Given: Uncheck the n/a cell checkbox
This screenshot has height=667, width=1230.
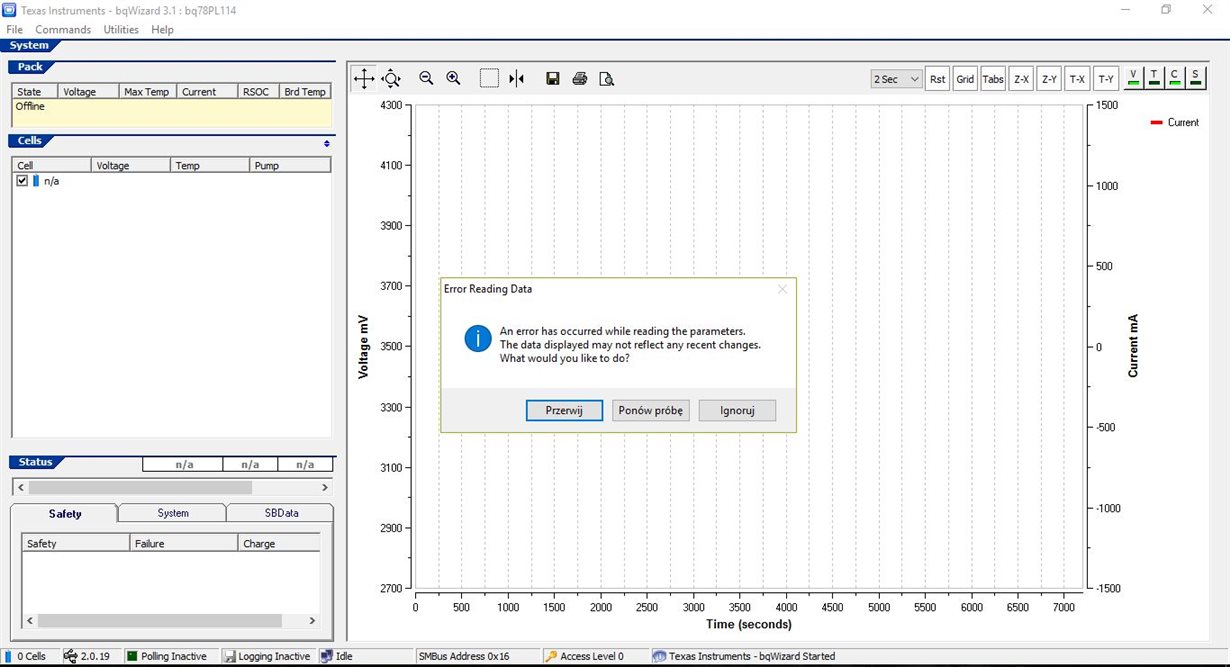Looking at the screenshot, I should [x=22, y=181].
